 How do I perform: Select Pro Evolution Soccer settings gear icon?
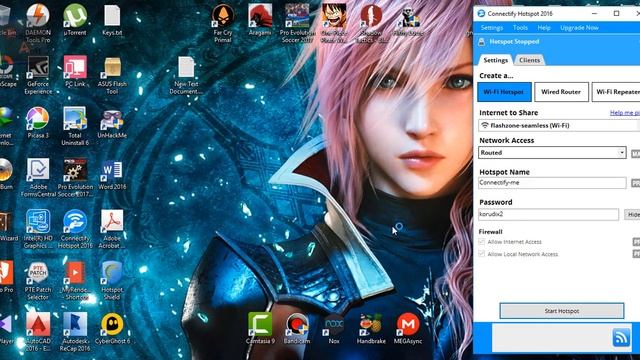pos(75,178)
